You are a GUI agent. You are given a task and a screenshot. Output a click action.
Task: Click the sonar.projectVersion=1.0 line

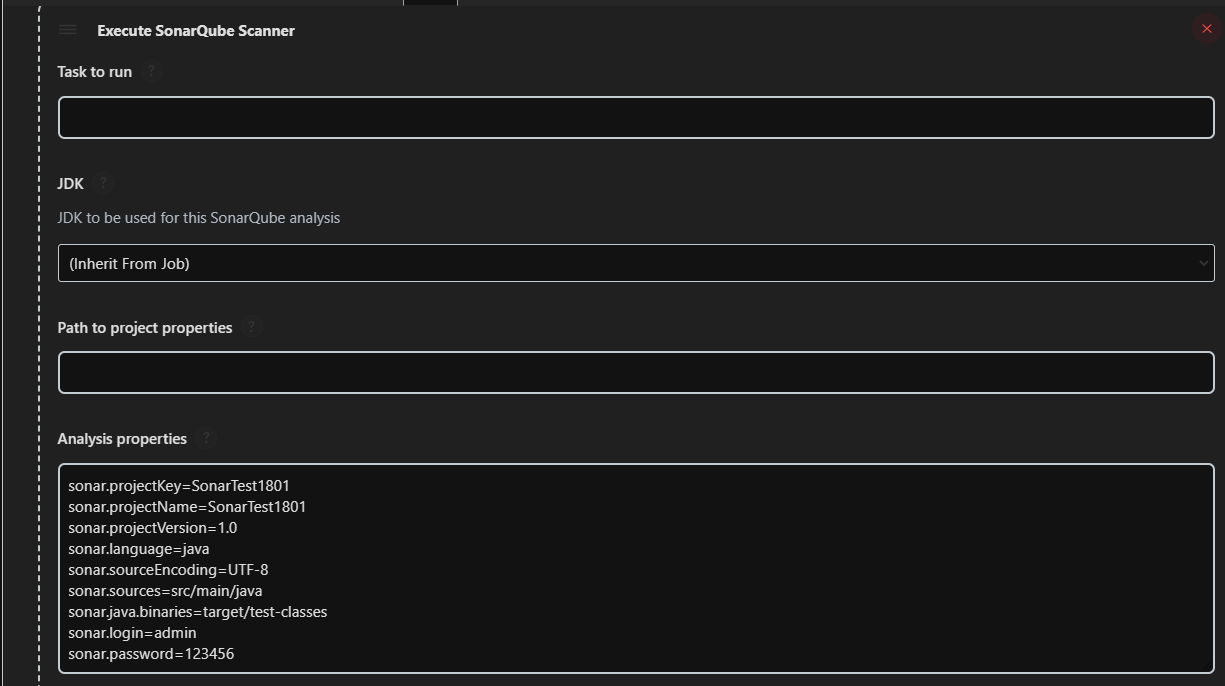153,528
